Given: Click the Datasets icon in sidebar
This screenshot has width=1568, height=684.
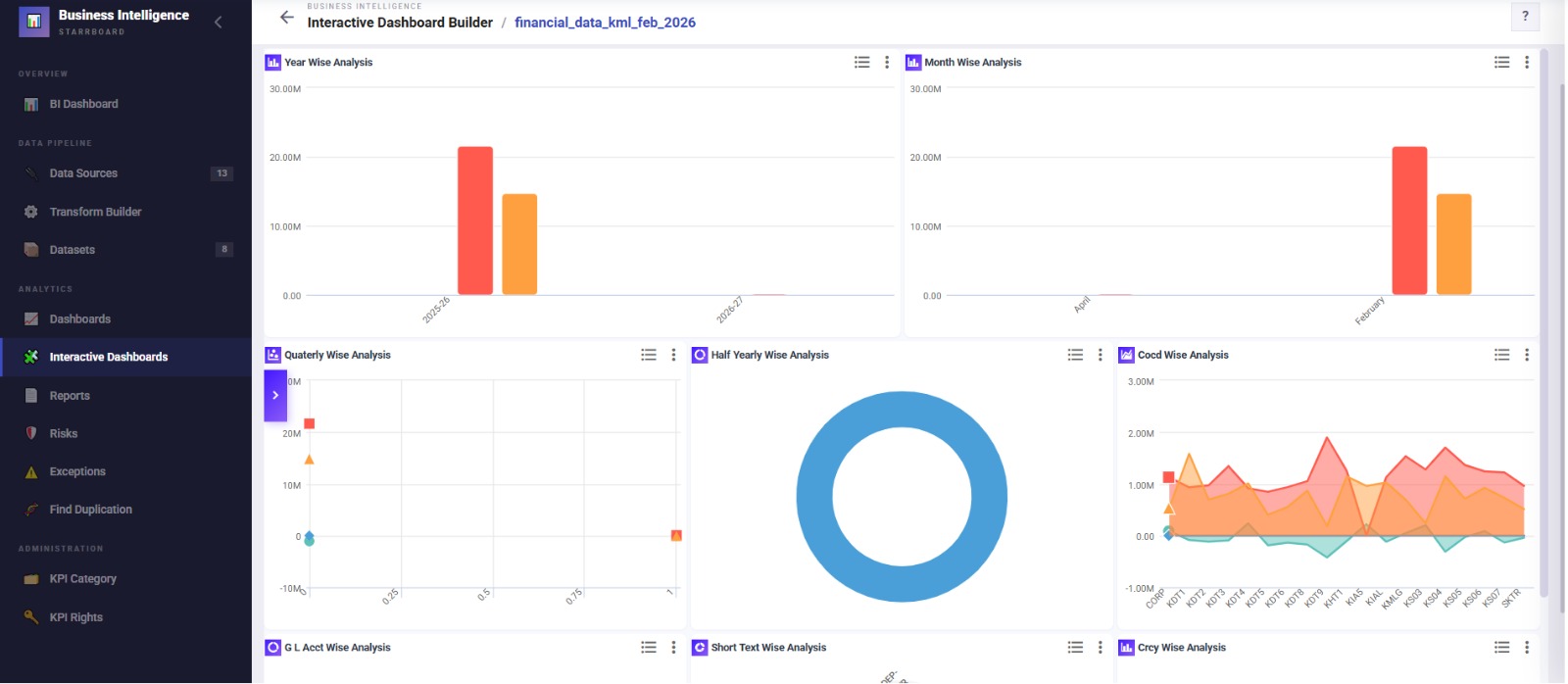Looking at the screenshot, I should pyautogui.click(x=31, y=250).
